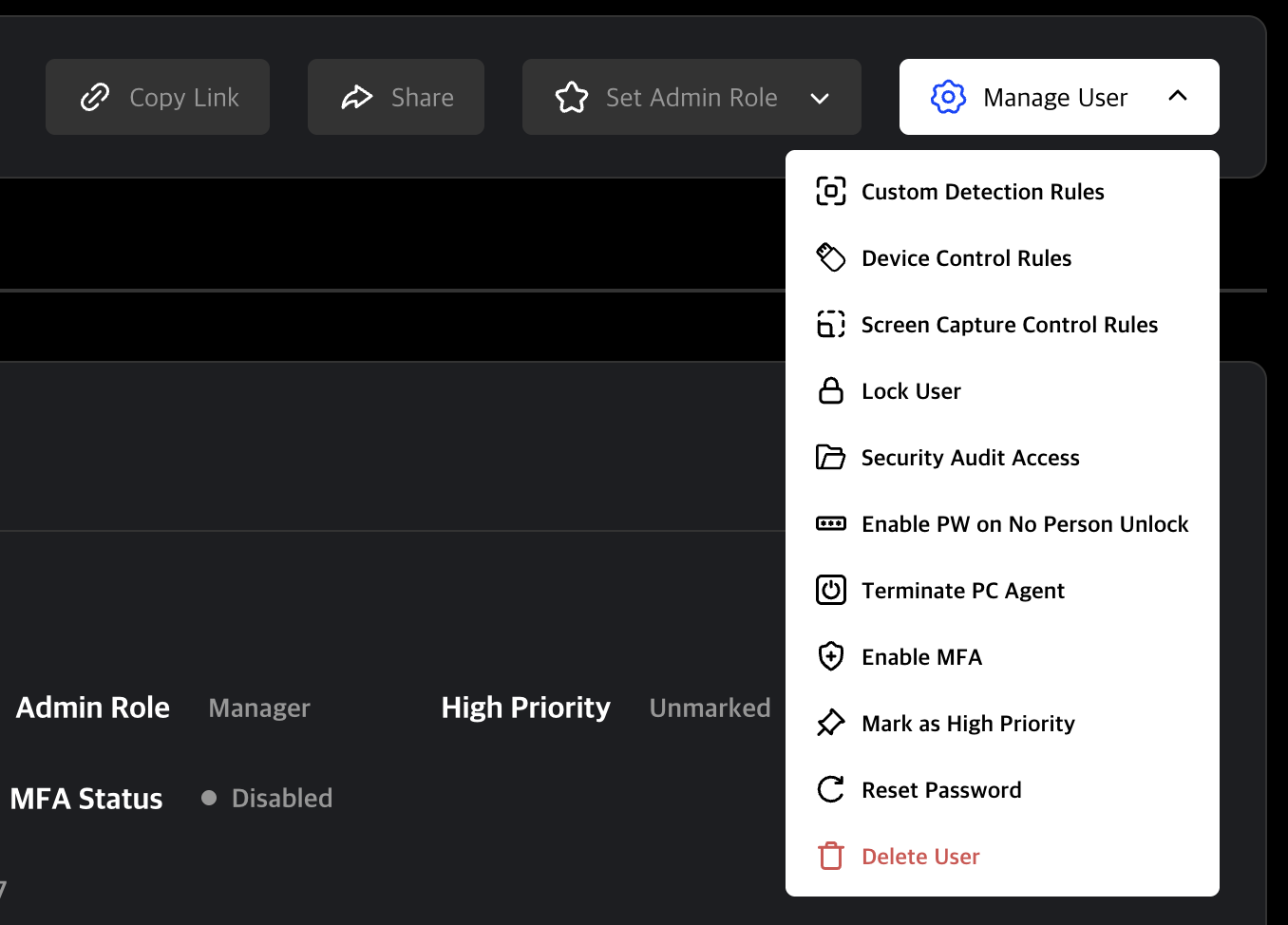Collapse the Manage User menu

click(x=1179, y=96)
